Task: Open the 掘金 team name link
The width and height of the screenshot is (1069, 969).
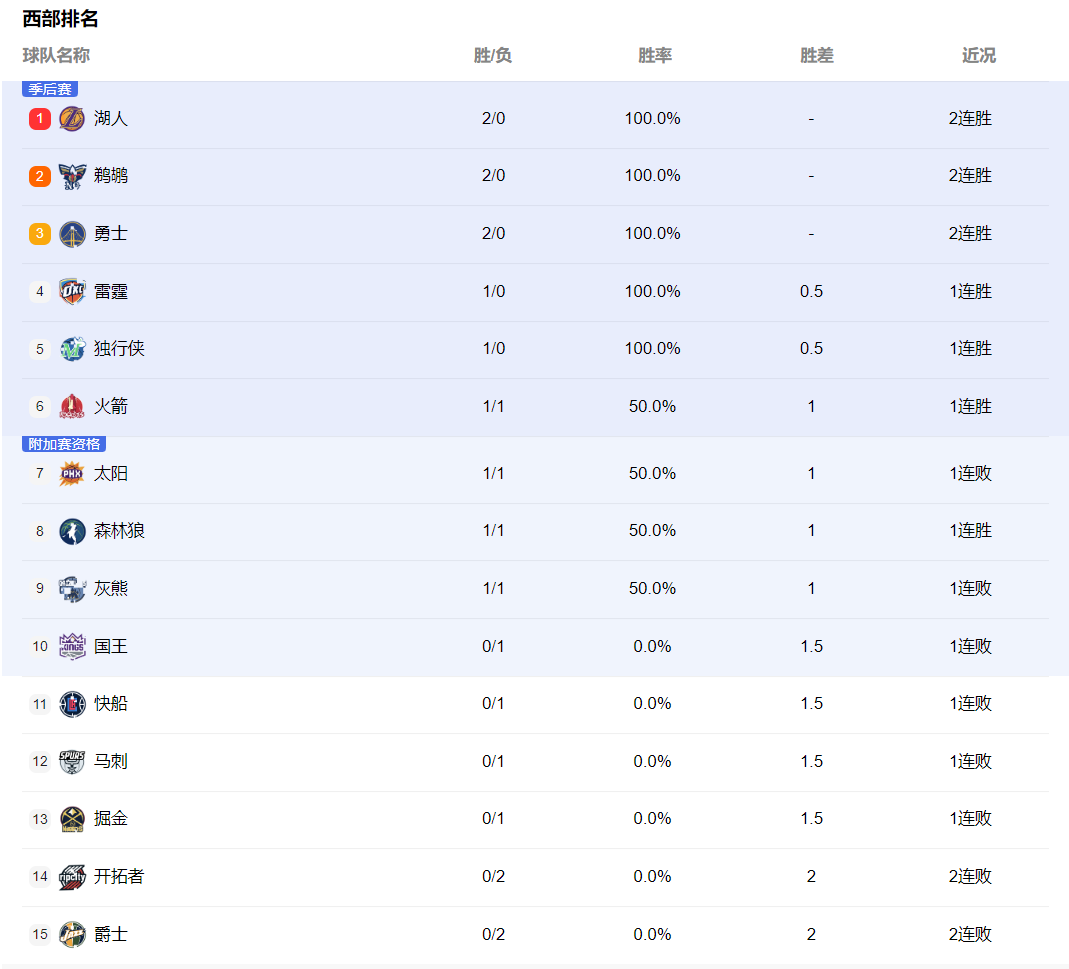Action: point(110,819)
